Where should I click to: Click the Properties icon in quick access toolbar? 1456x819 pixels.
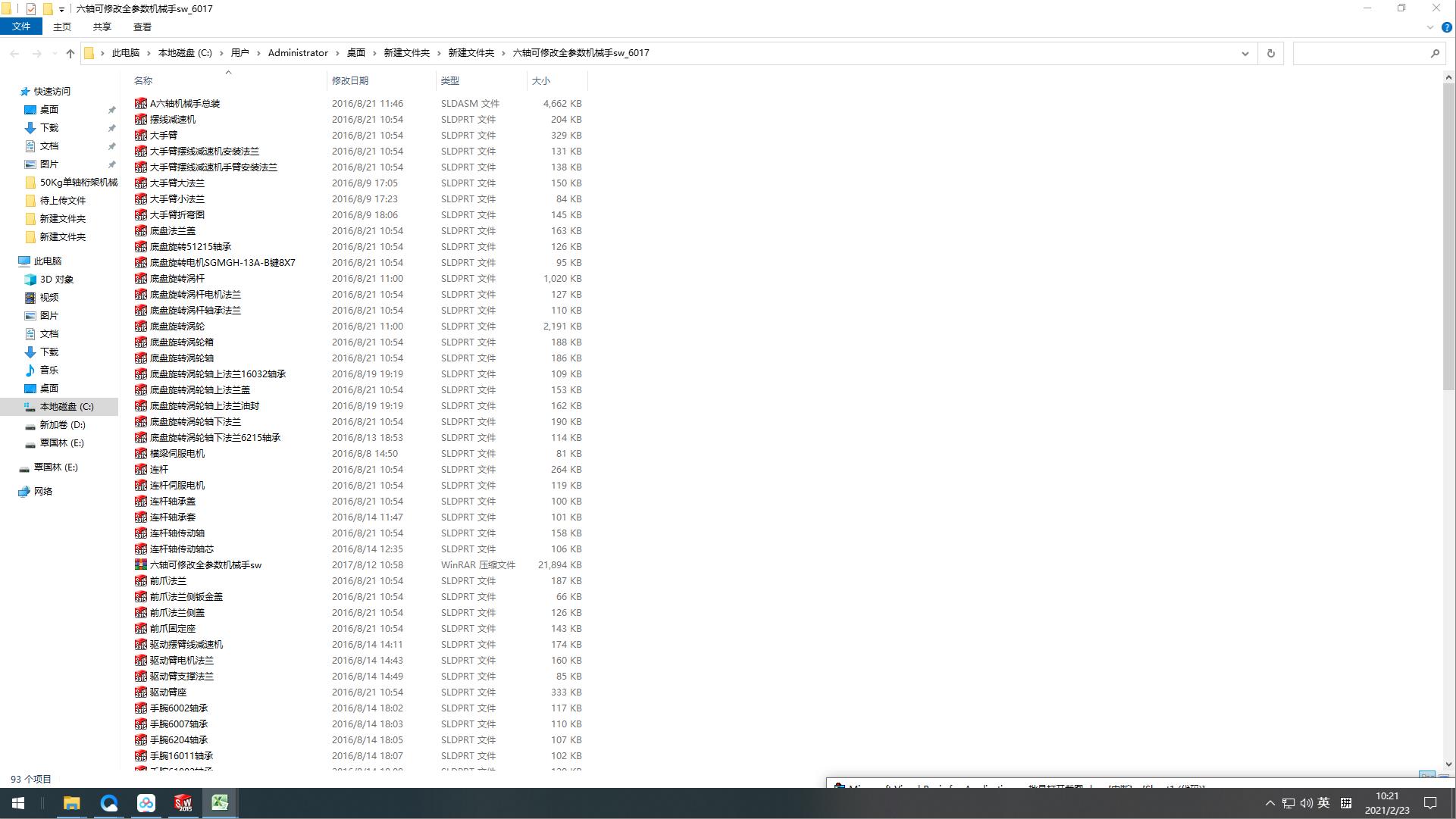coord(30,8)
